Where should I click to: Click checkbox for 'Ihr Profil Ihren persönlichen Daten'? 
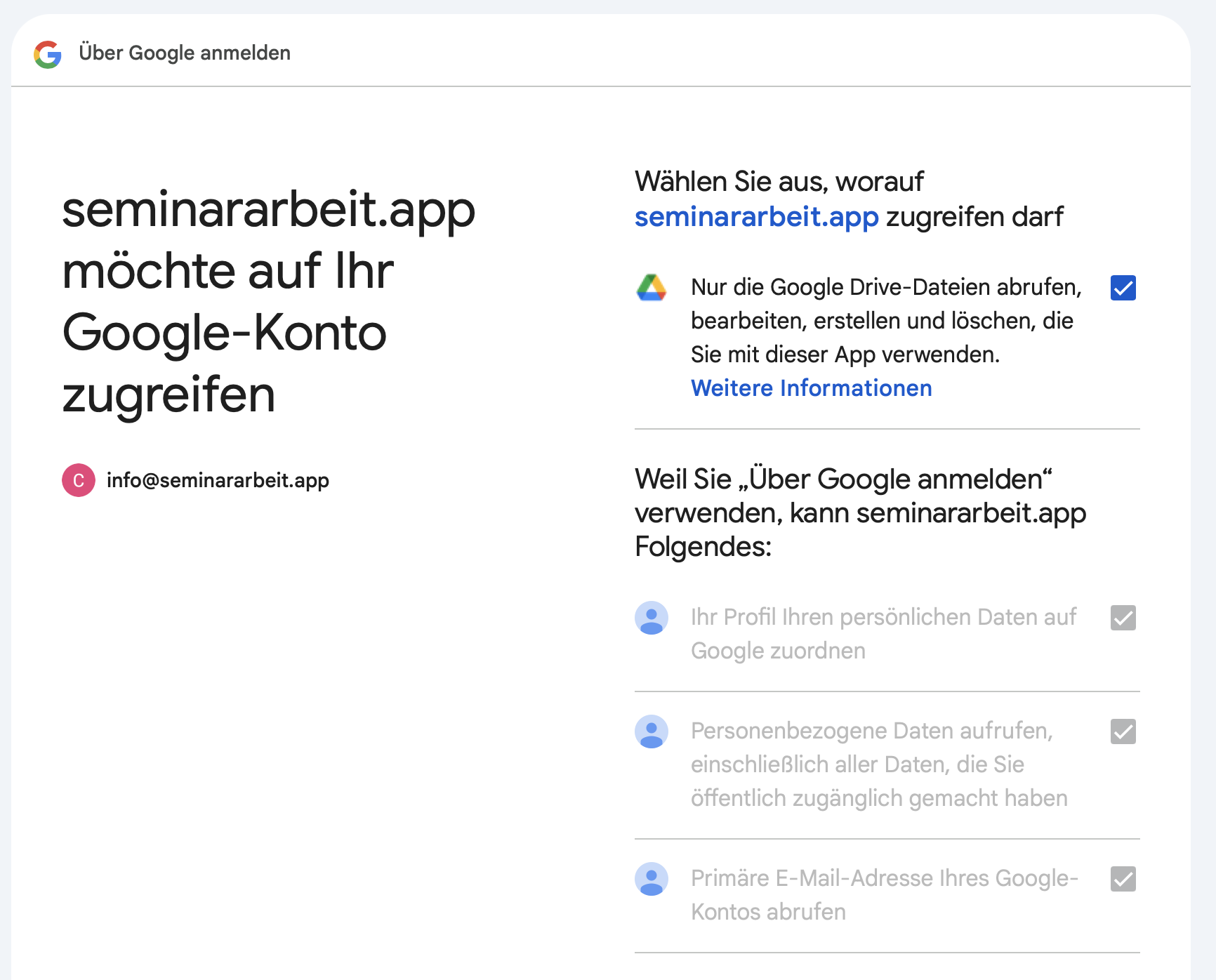pos(1123,618)
